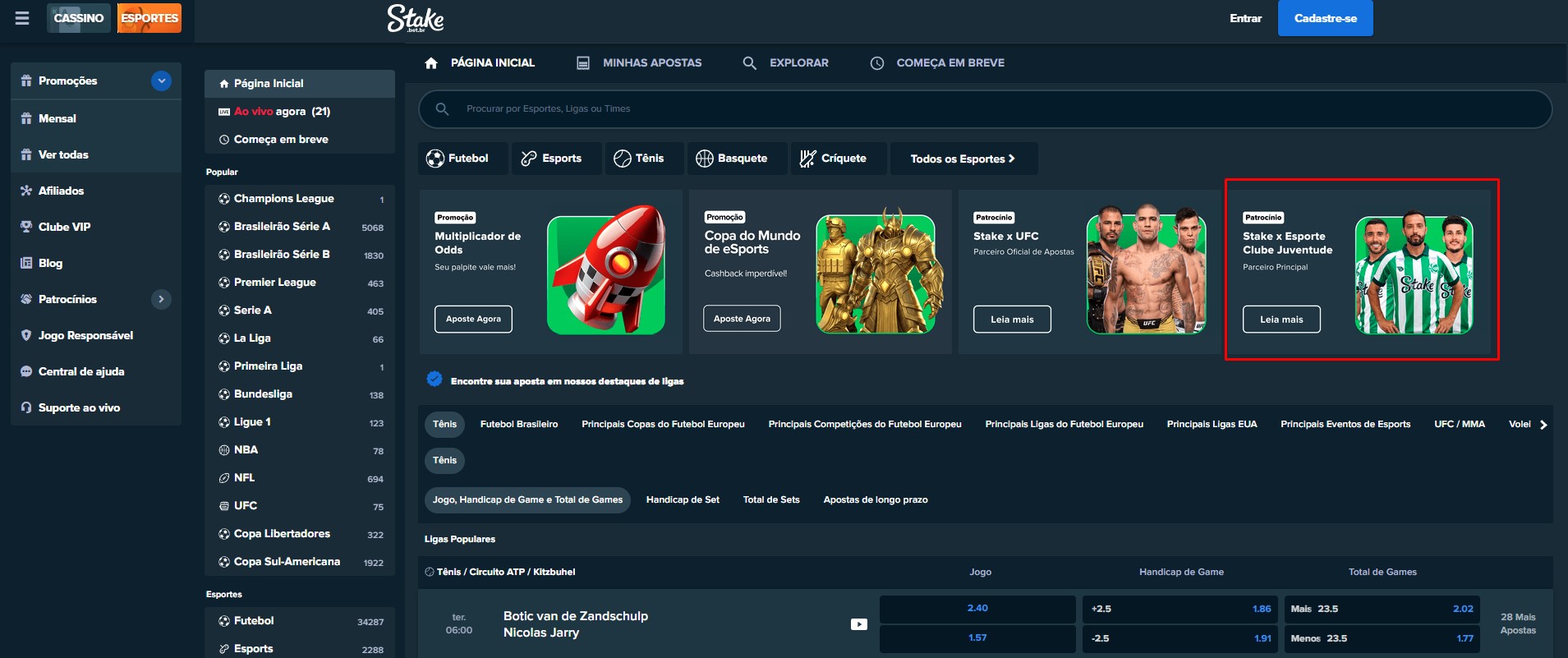The width and height of the screenshot is (1568, 658).
Task: Click Aposte Agora on Copa do Mundo eSports
Action: click(x=742, y=319)
